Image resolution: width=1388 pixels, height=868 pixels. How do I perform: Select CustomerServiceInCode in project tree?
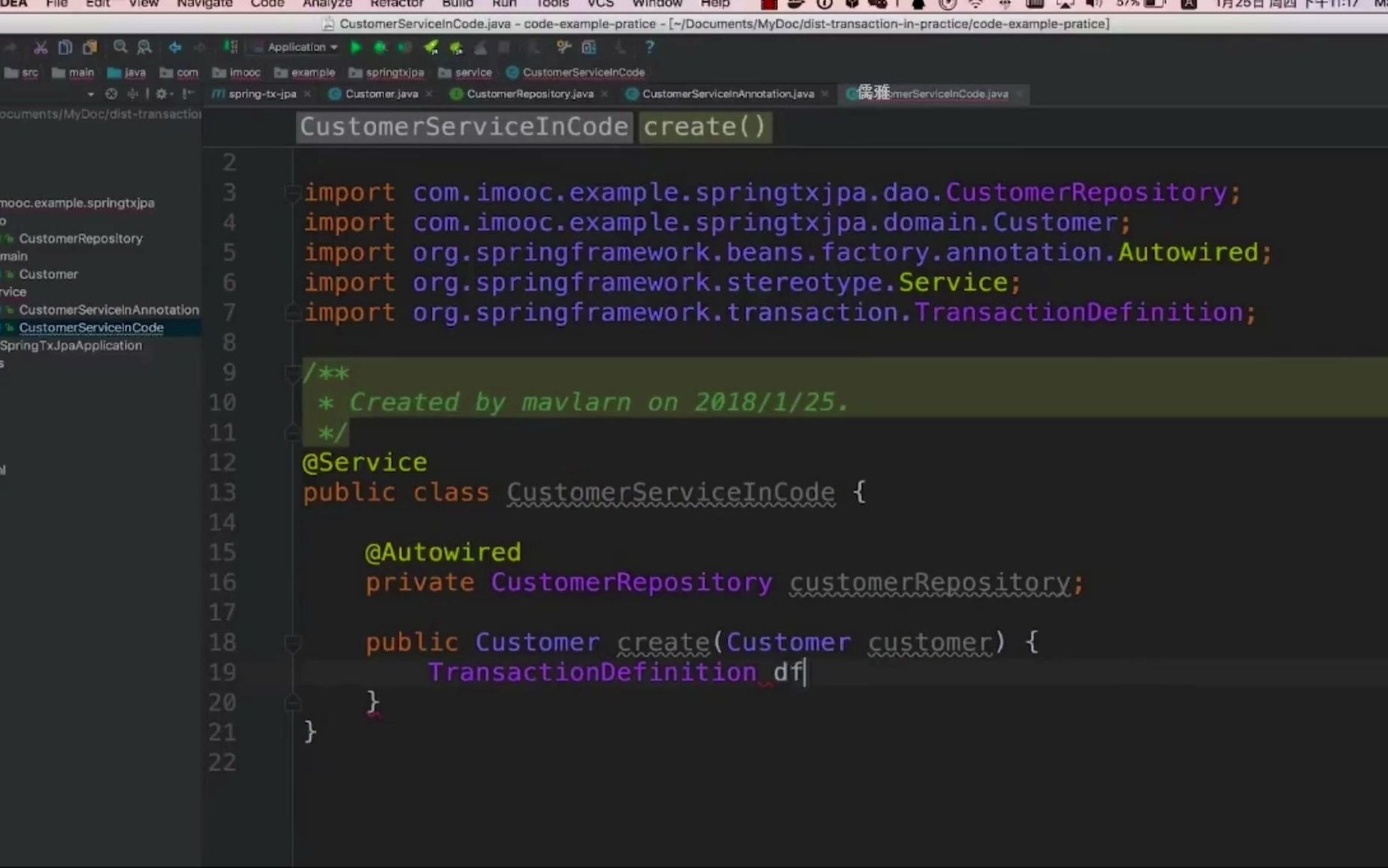(x=91, y=327)
